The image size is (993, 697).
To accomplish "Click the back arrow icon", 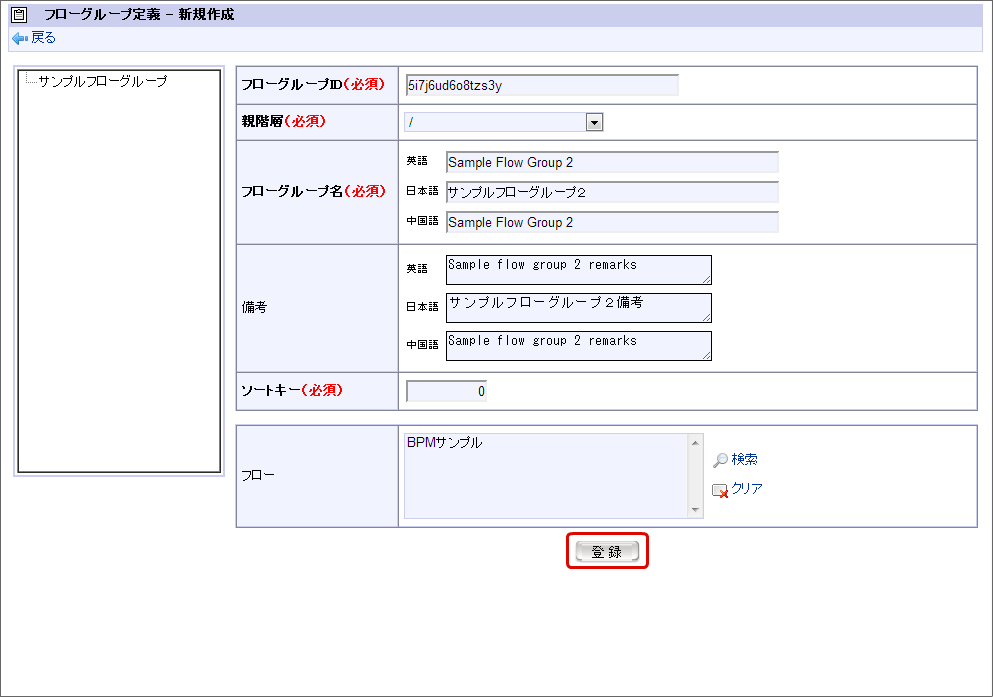I will coord(20,38).
